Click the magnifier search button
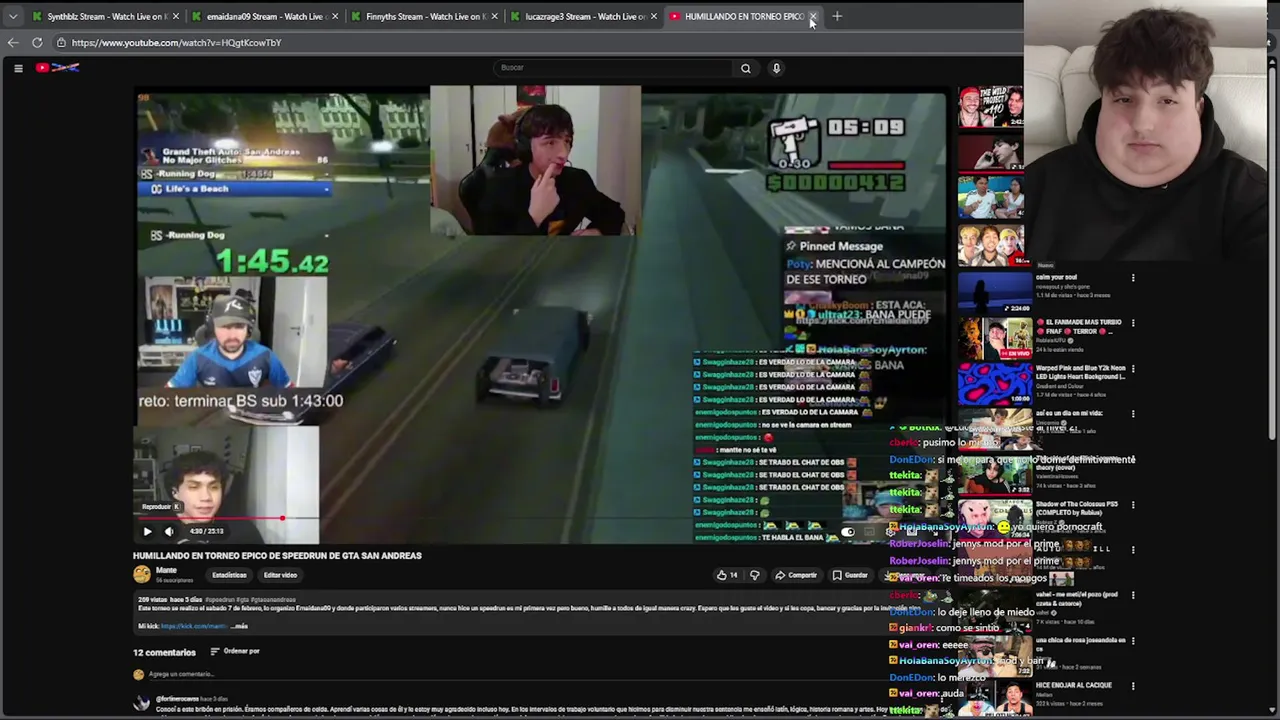 pyautogui.click(x=745, y=68)
